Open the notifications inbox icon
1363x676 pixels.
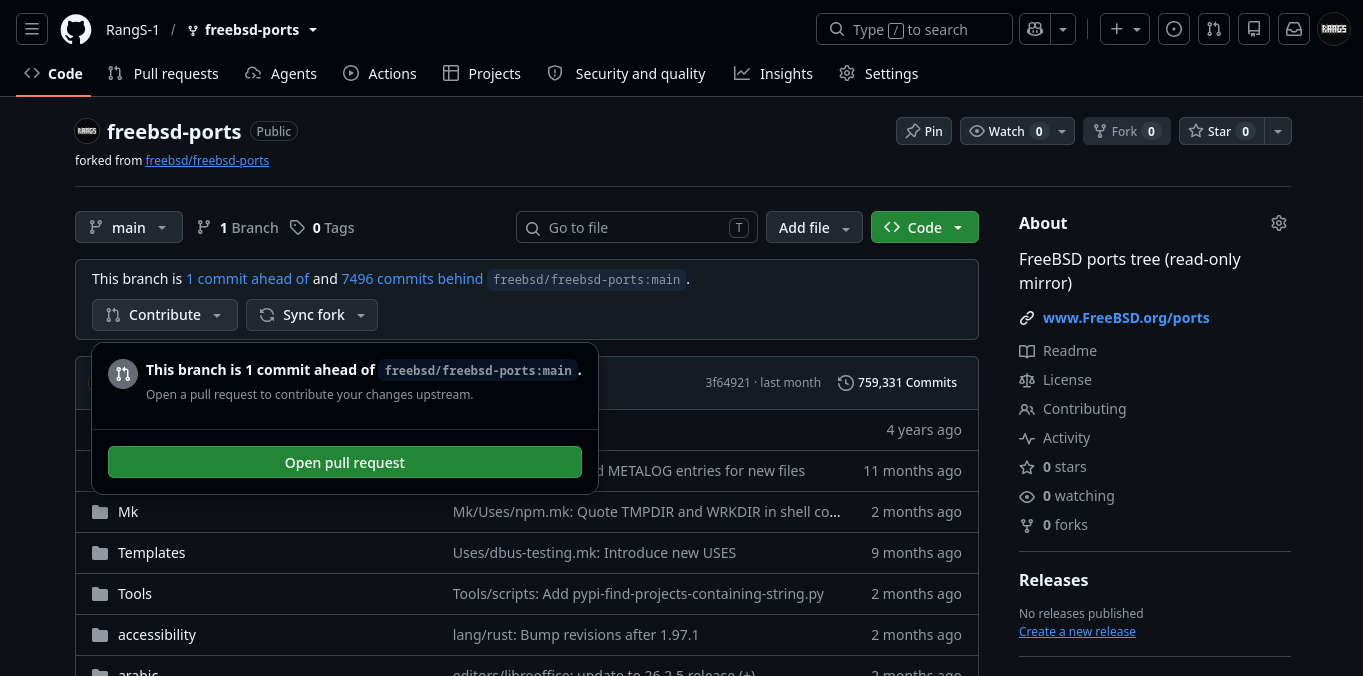[x=1294, y=29]
